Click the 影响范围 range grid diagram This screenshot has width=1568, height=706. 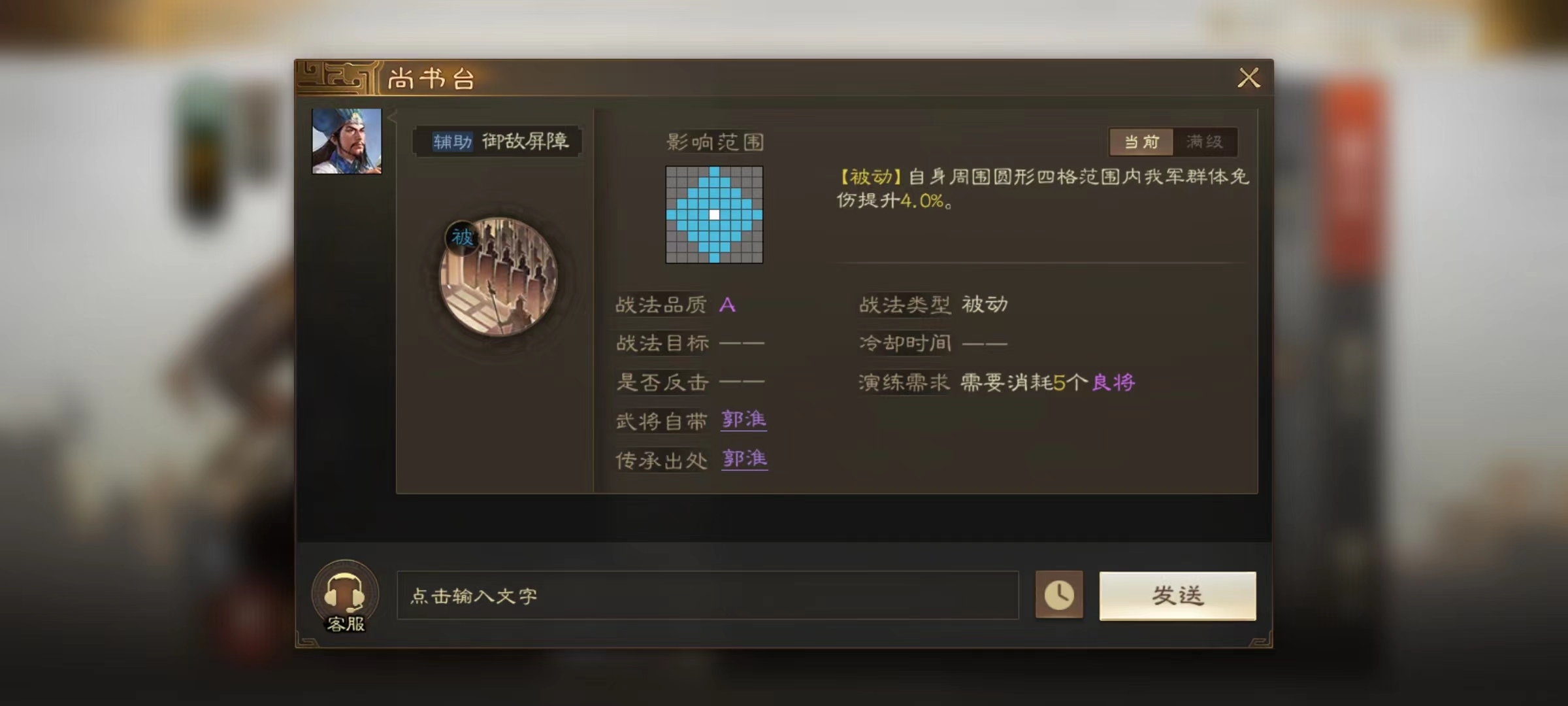(714, 214)
